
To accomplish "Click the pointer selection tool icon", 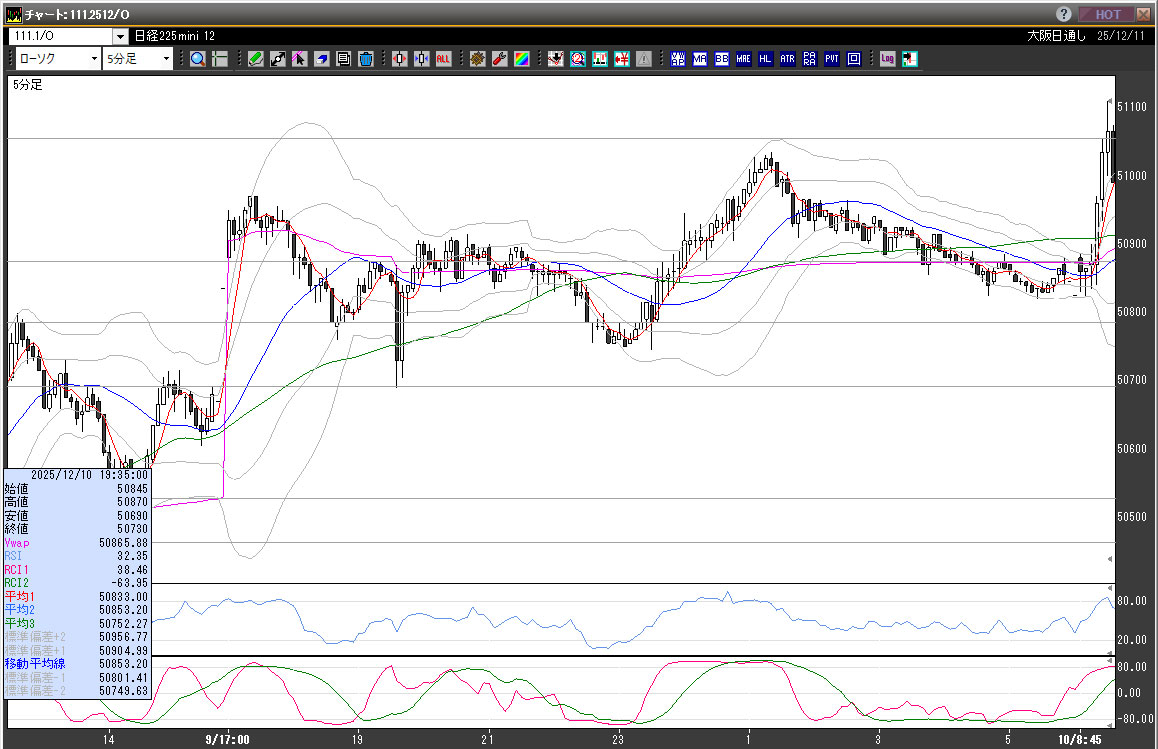I will (299, 59).
